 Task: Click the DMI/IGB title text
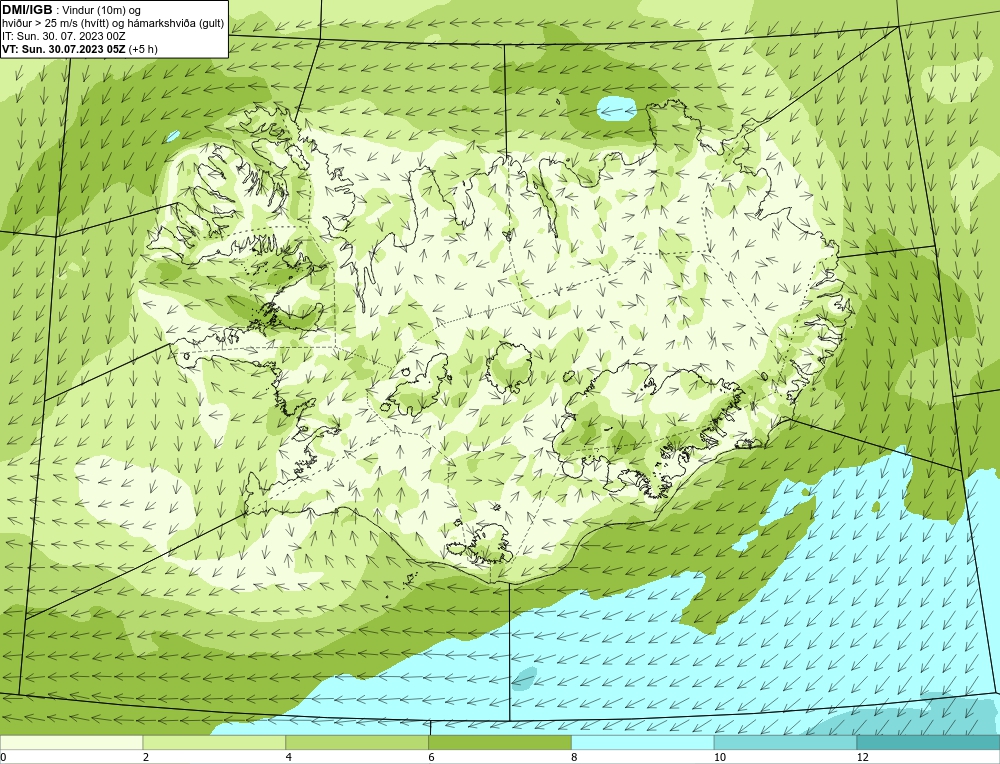[27, 10]
